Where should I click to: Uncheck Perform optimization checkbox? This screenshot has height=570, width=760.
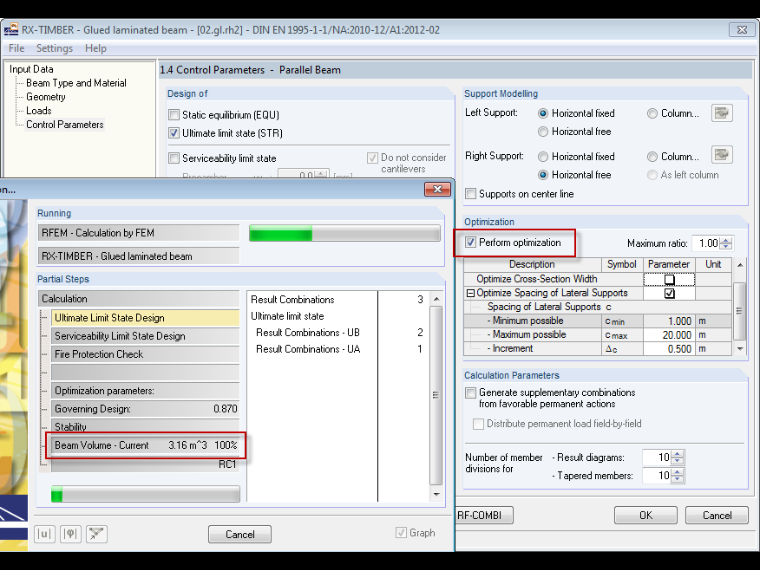click(x=470, y=242)
